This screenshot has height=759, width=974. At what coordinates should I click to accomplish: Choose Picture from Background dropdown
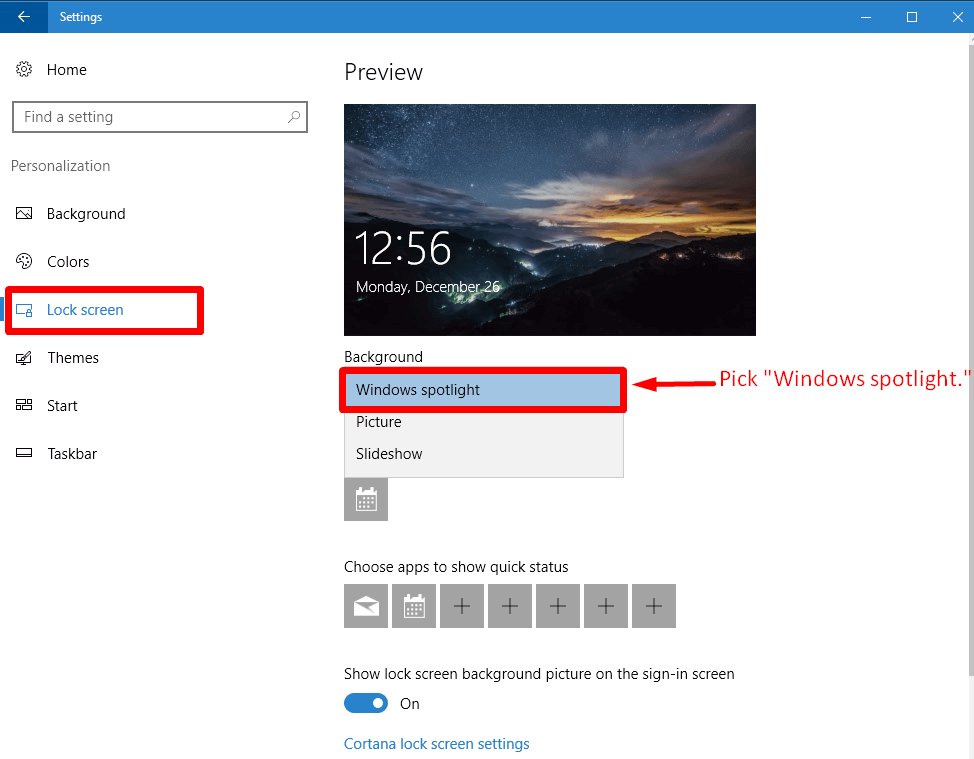[483, 422]
